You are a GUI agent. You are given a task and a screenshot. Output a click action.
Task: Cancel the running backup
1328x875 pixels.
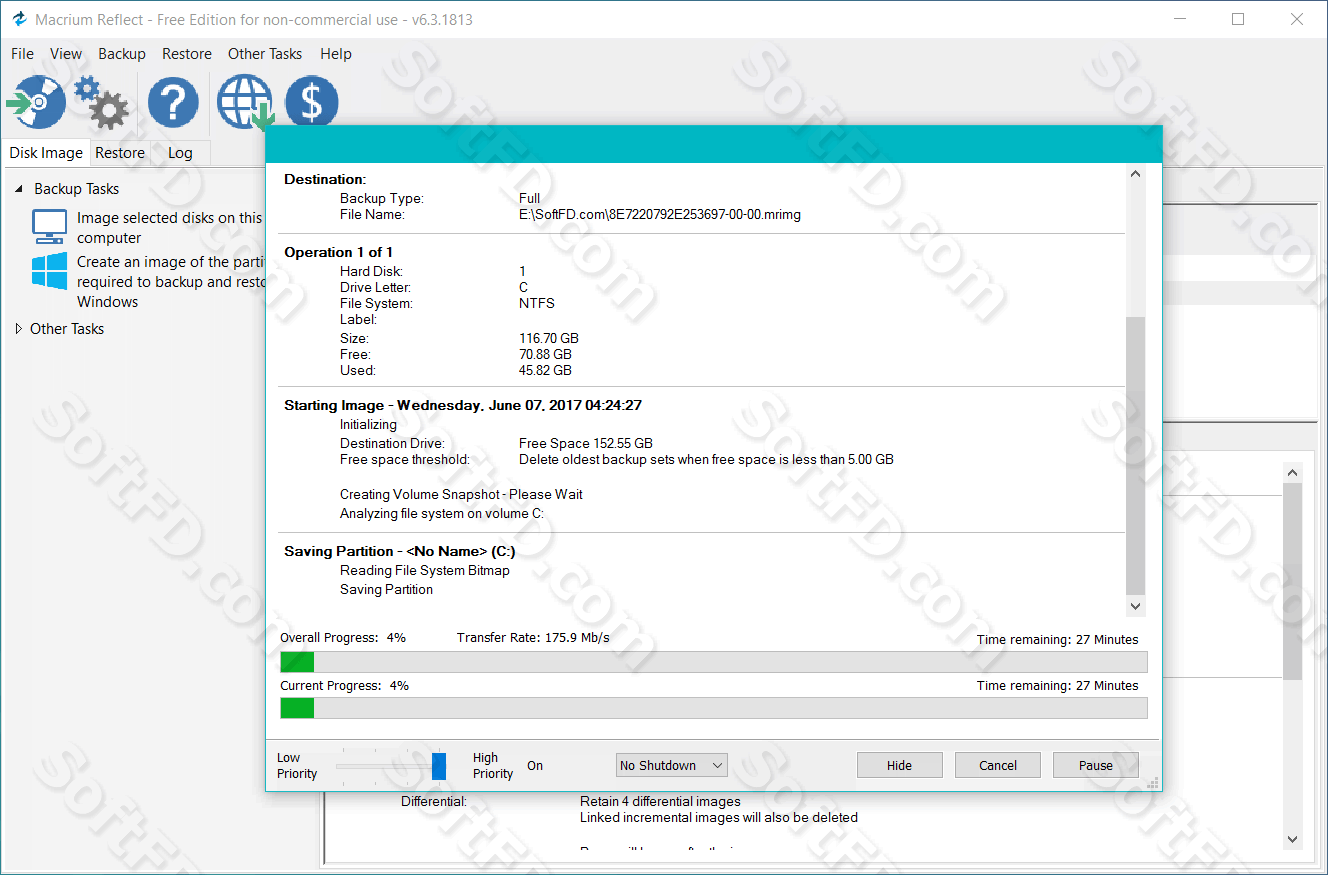tap(998, 765)
